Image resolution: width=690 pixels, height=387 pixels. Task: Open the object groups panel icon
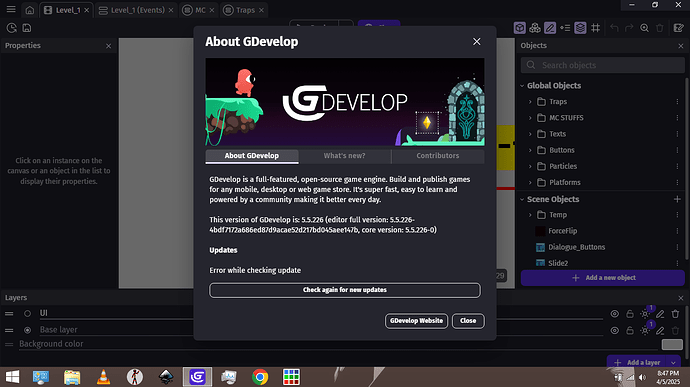click(x=535, y=28)
